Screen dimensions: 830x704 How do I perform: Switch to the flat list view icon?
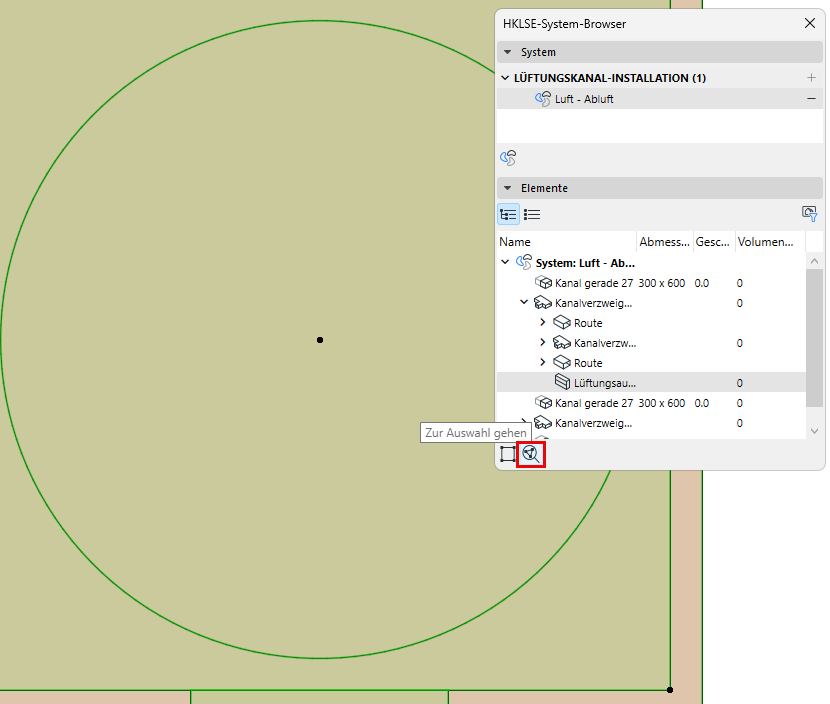[x=531, y=214]
